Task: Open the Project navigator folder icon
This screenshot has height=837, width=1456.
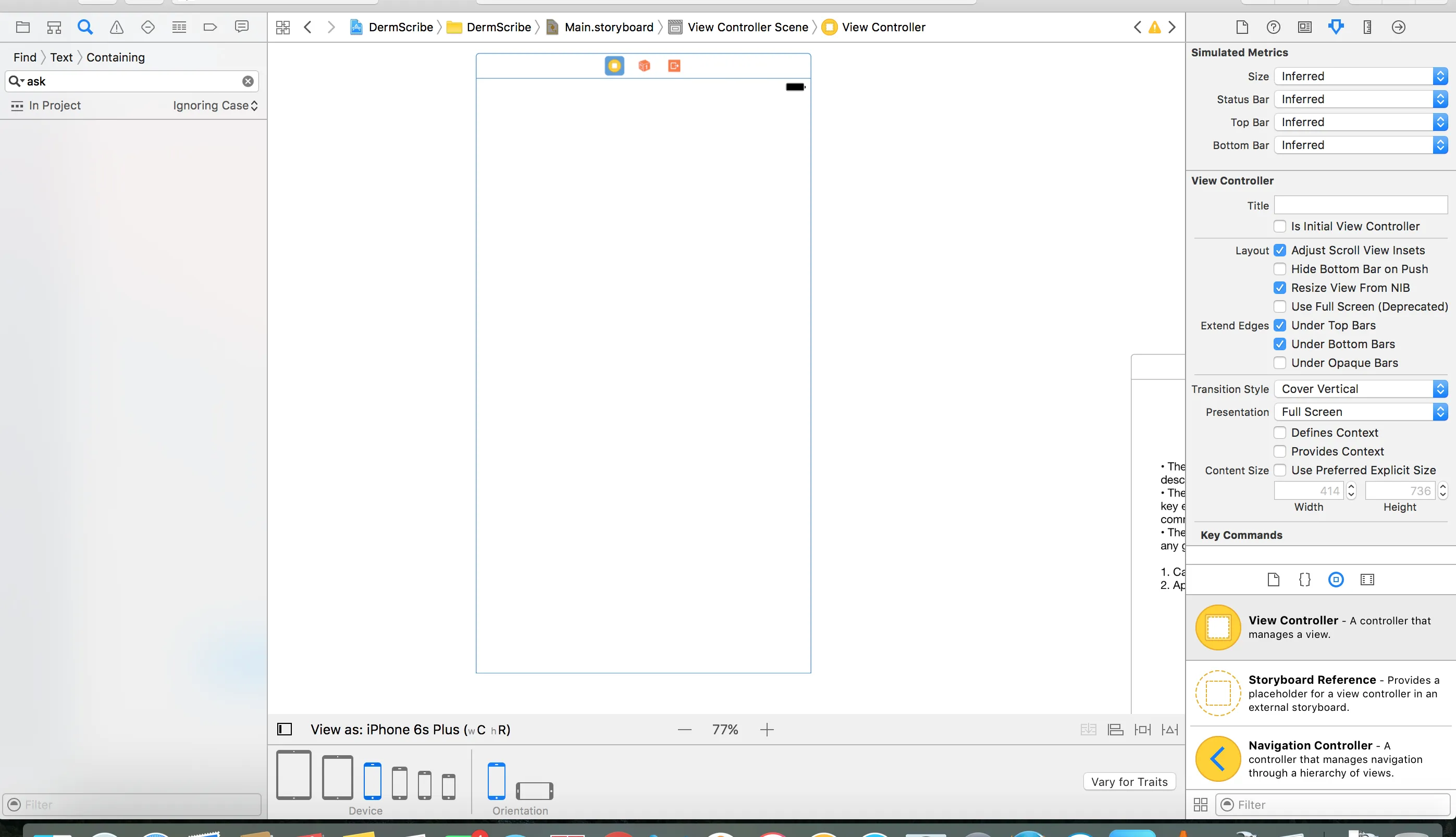Action: tap(23, 27)
